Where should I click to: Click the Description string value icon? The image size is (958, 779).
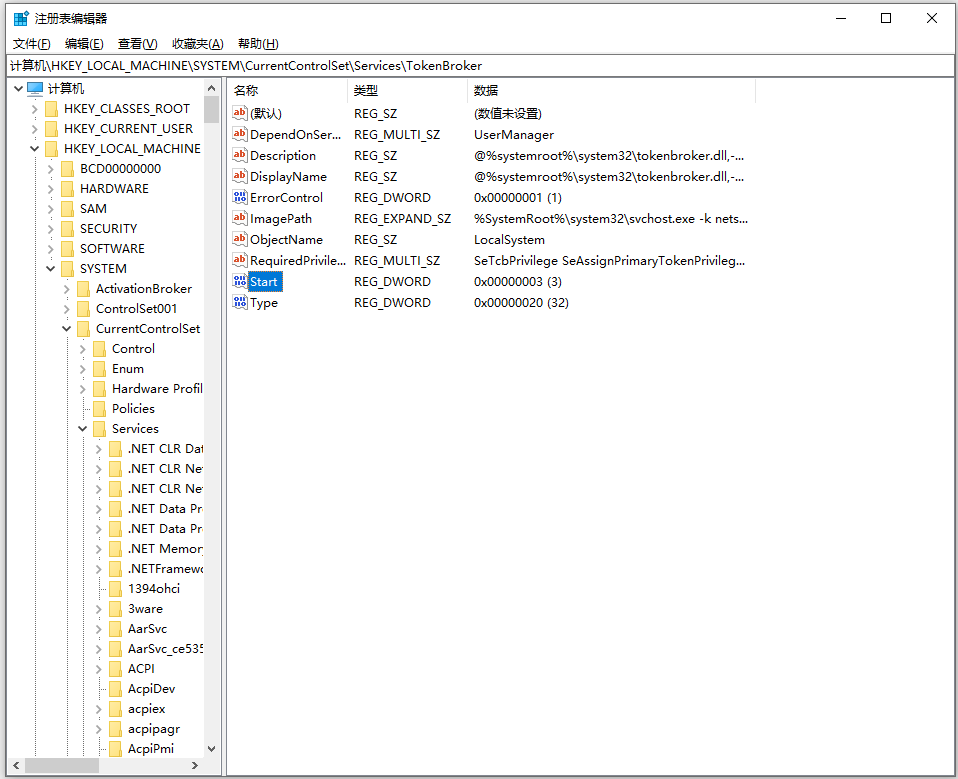pyautogui.click(x=240, y=155)
